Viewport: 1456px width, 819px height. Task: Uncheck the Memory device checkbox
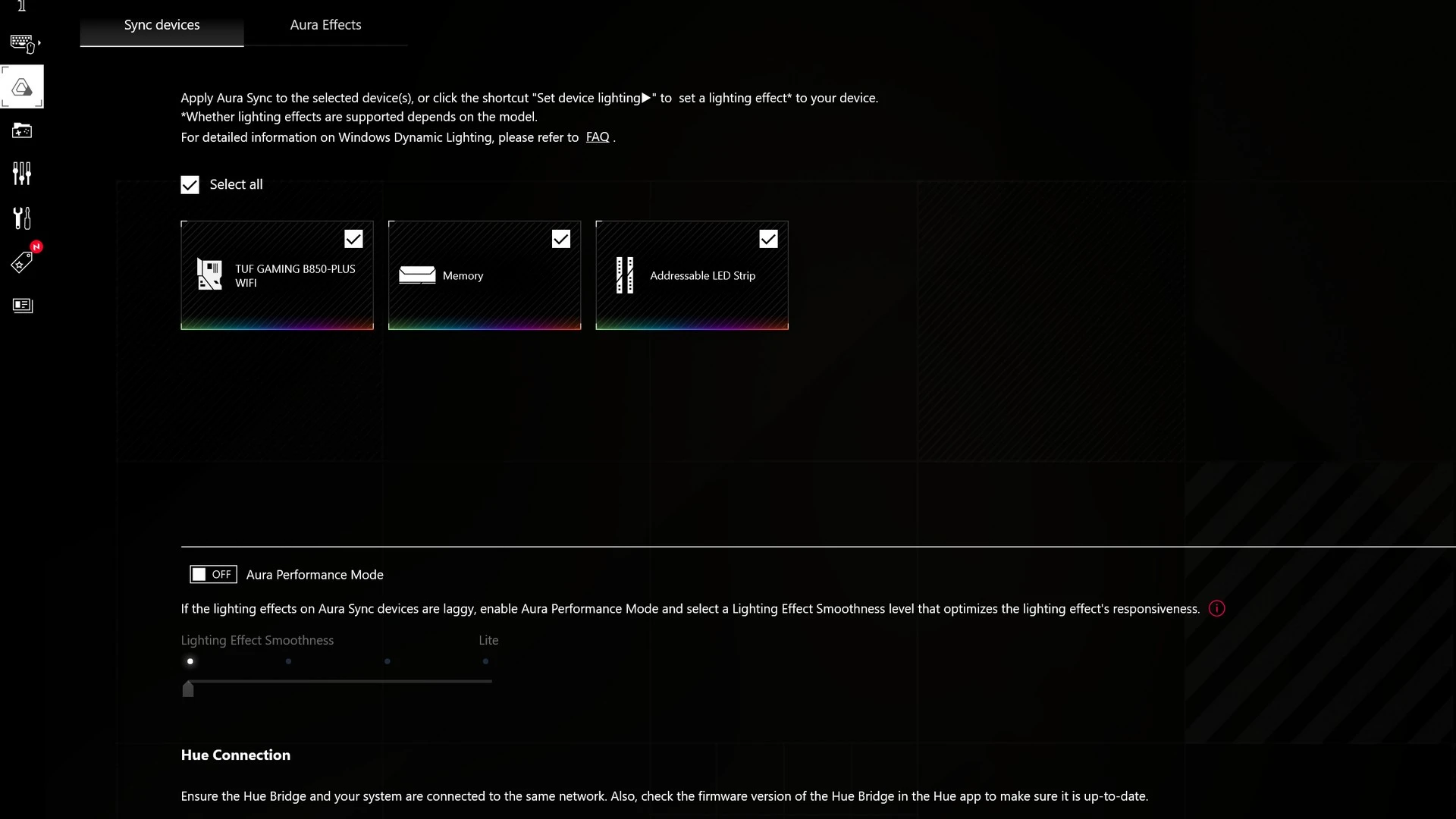(x=561, y=240)
